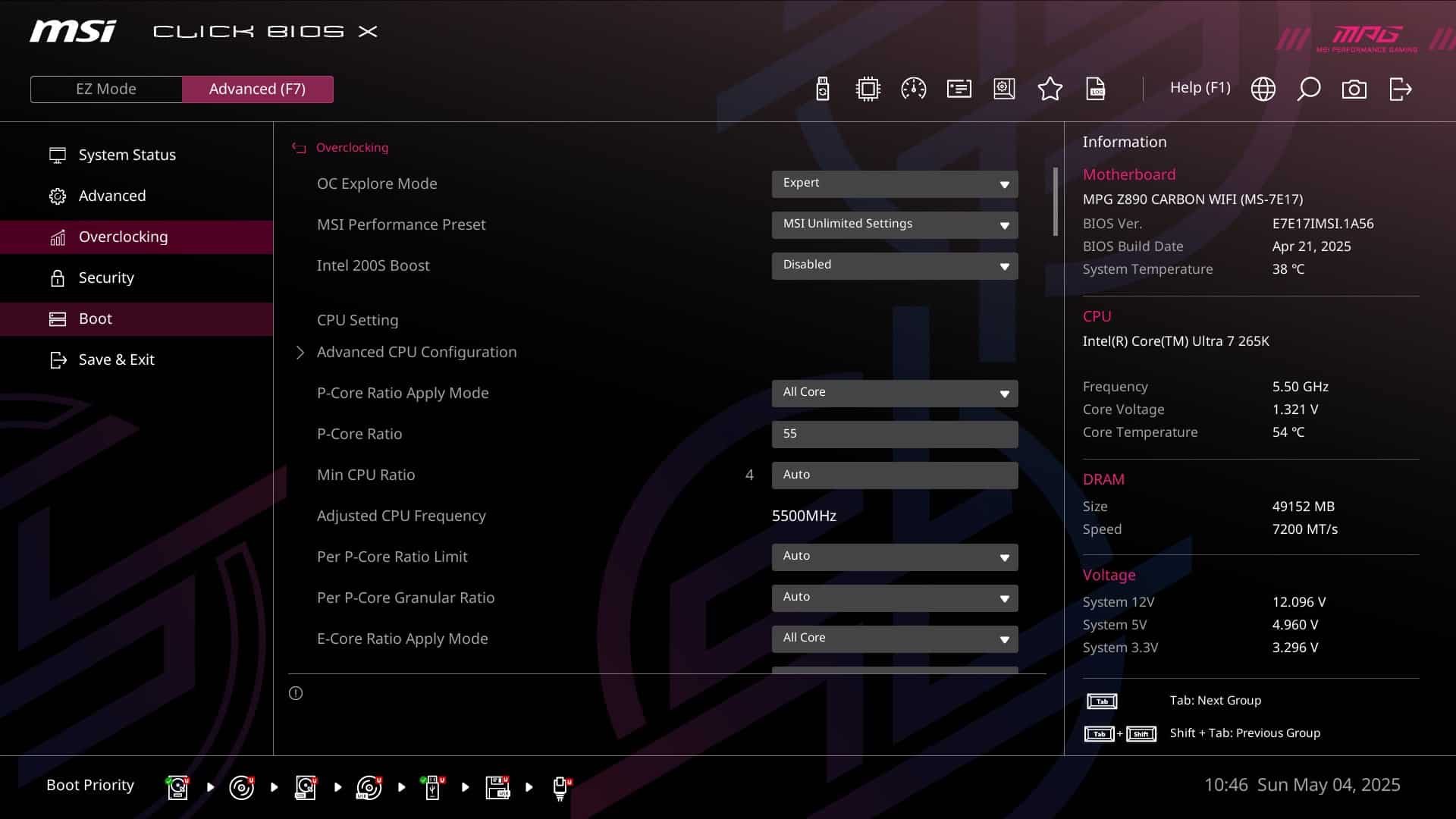Open search with the magnifier icon
Viewport: 1456px width, 819px height.
1308,89
